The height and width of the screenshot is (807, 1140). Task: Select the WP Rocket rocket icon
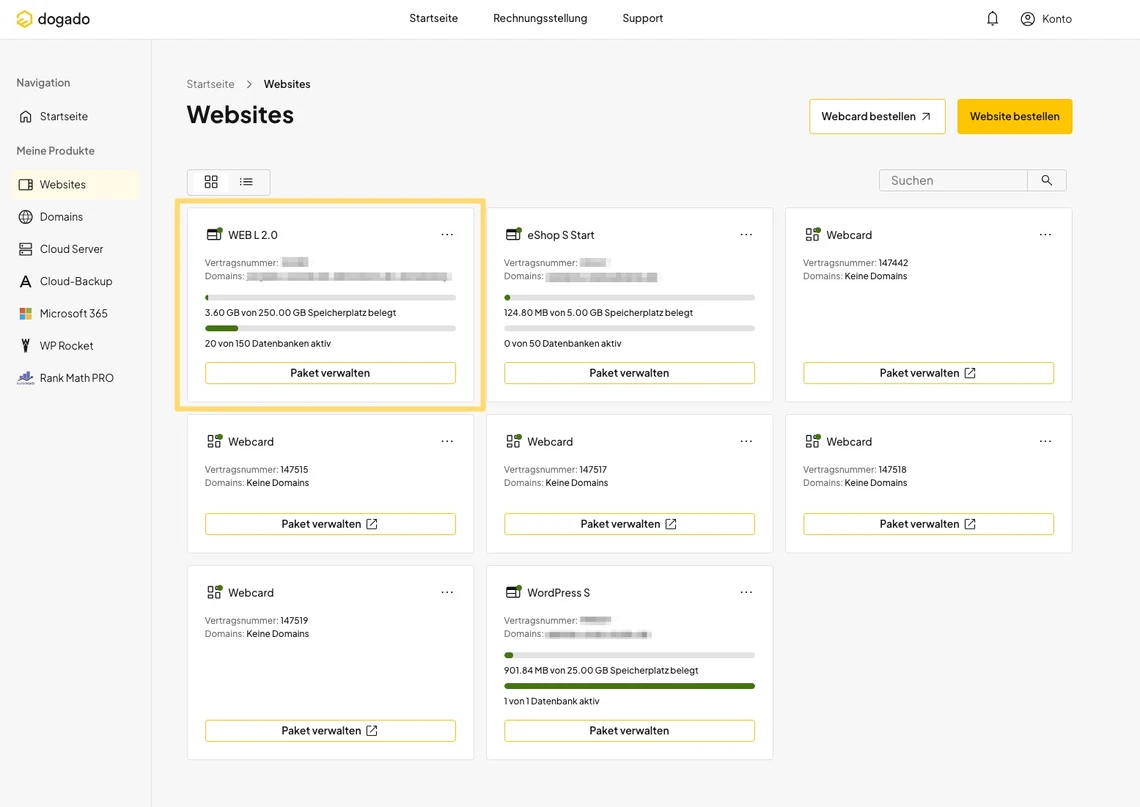[22, 345]
